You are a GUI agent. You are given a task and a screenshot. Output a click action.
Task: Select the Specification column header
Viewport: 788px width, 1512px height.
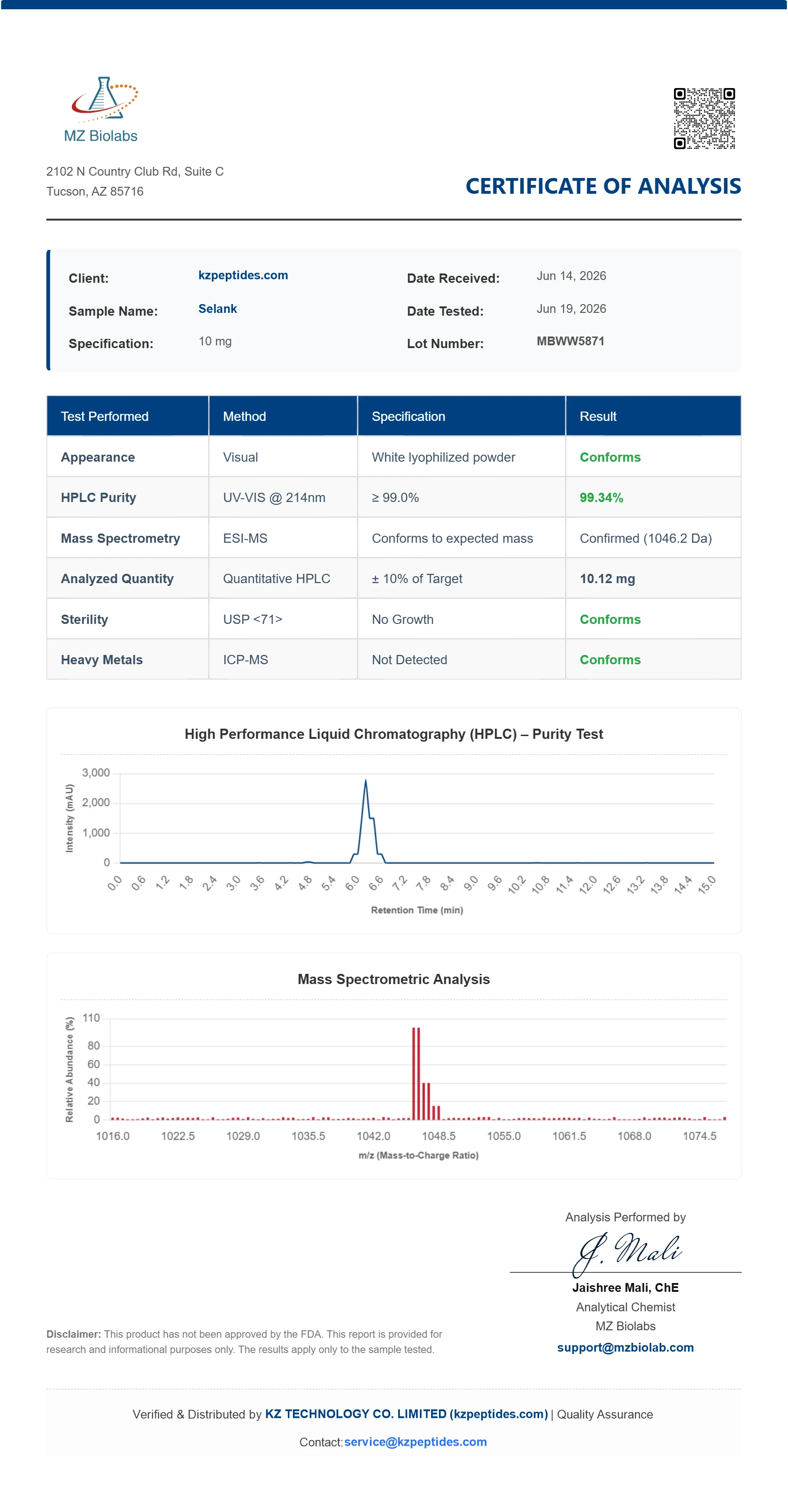click(462, 416)
